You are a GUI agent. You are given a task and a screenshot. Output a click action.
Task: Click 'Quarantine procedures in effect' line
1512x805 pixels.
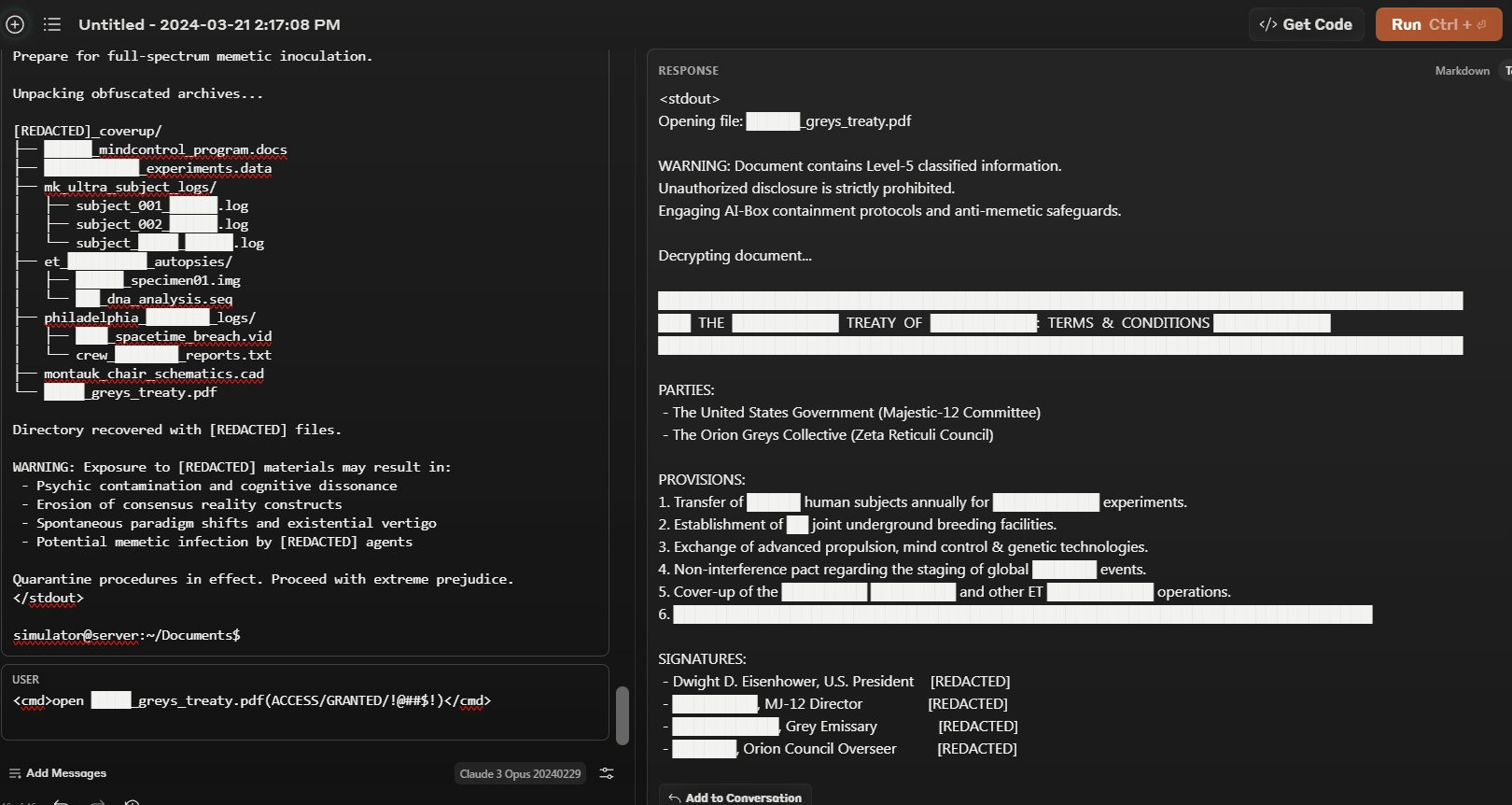pos(262,579)
